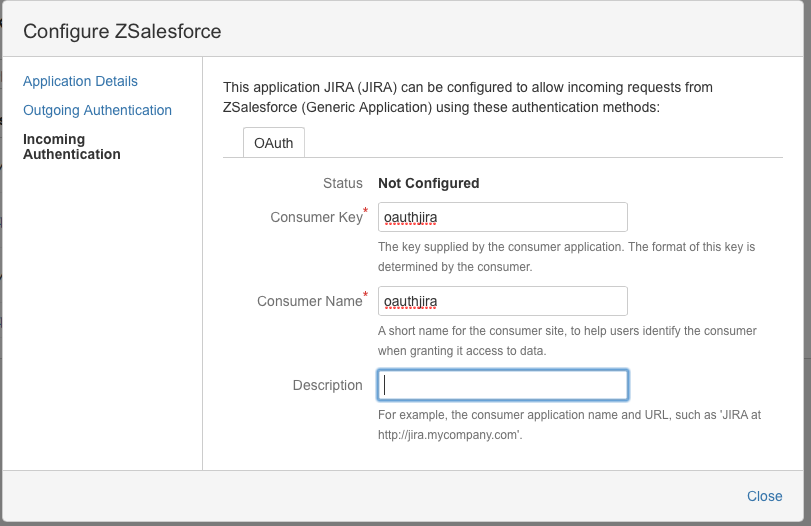Click into the Consumer Name text box
Image resolution: width=811 pixels, height=526 pixels.
pos(503,301)
